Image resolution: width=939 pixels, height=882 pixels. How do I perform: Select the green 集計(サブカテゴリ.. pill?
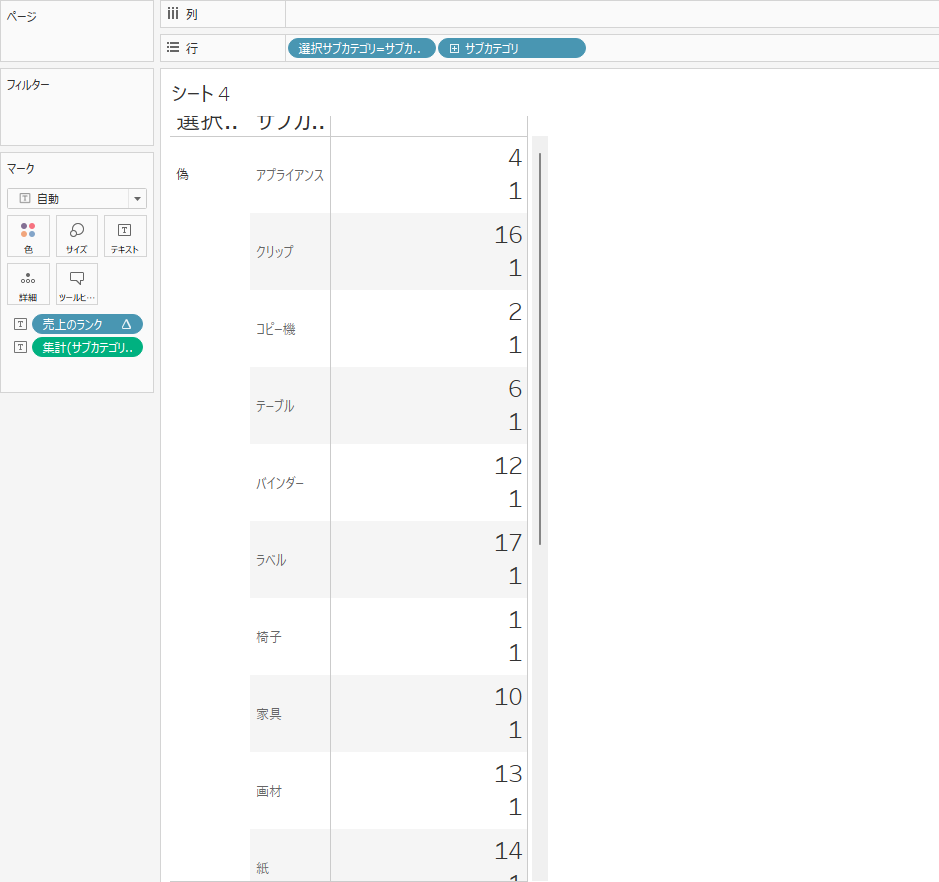[86, 347]
